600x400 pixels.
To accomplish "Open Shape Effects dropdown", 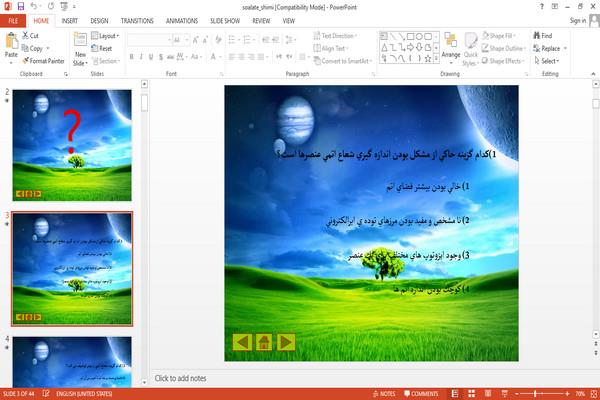I will 503,61.
